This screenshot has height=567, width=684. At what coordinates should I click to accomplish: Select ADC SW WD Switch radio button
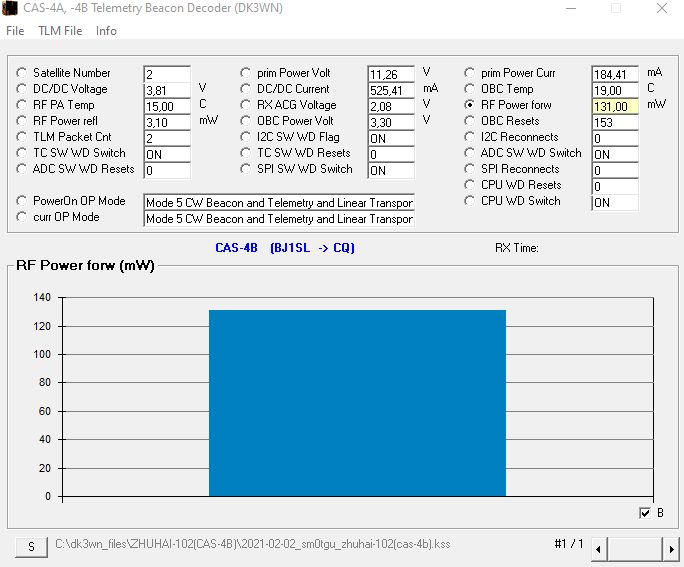pyautogui.click(x=469, y=153)
